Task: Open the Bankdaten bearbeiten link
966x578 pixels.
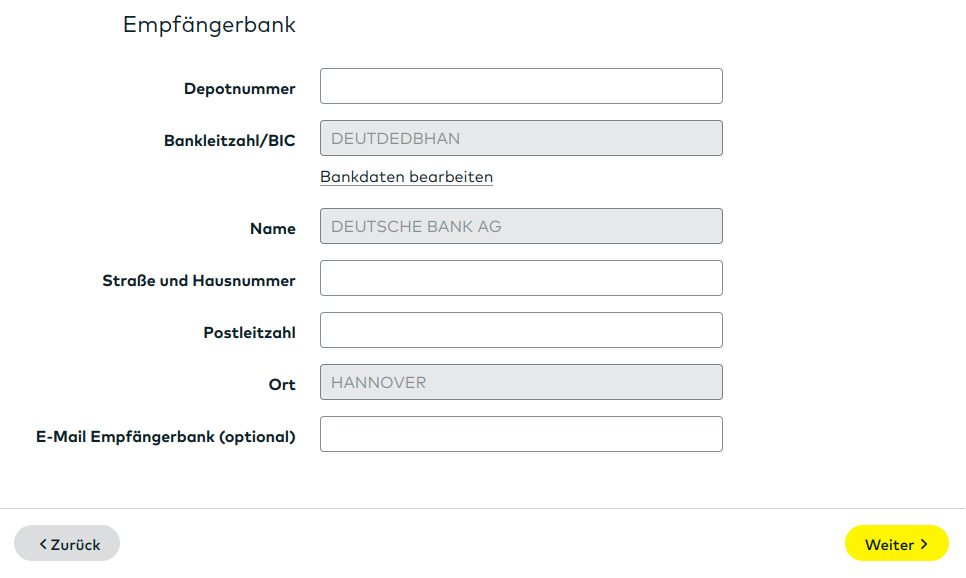Action: (x=406, y=177)
